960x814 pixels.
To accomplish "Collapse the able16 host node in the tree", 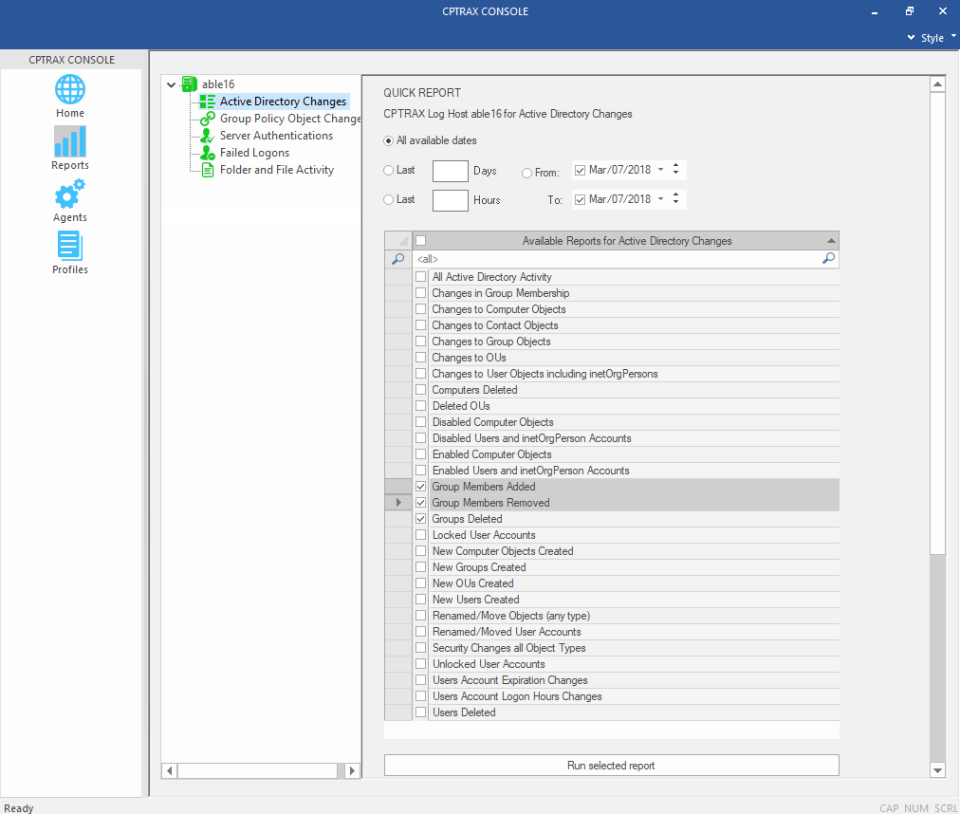I will pyautogui.click(x=171, y=84).
